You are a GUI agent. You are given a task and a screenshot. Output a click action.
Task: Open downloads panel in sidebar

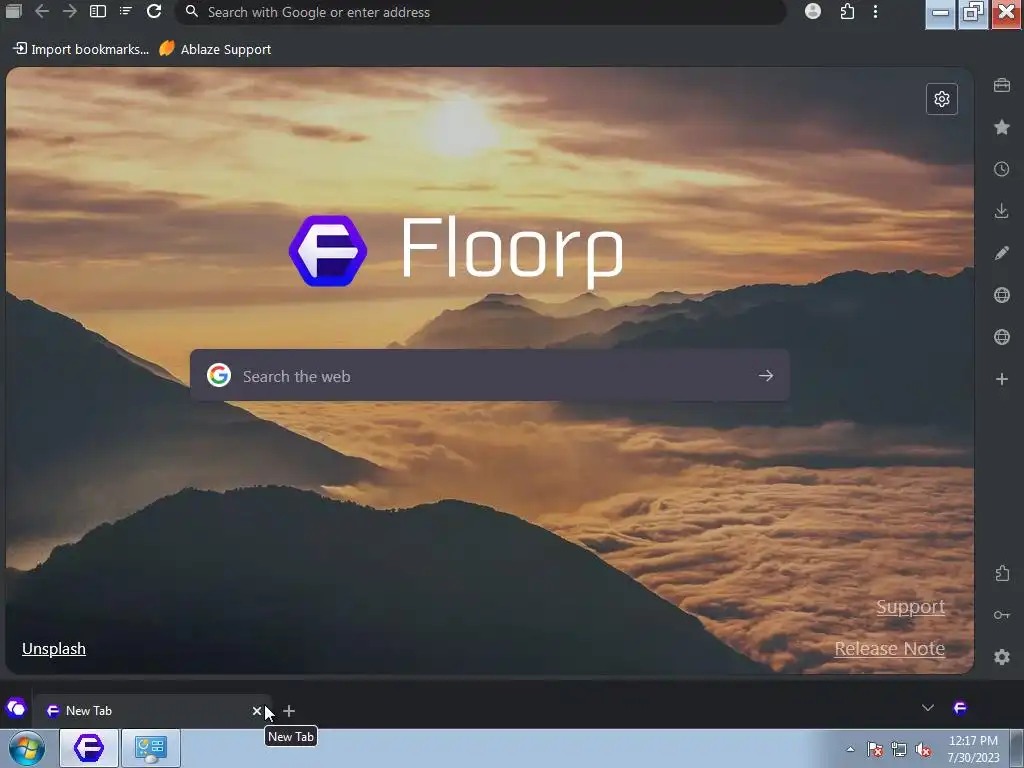(x=1002, y=211)
